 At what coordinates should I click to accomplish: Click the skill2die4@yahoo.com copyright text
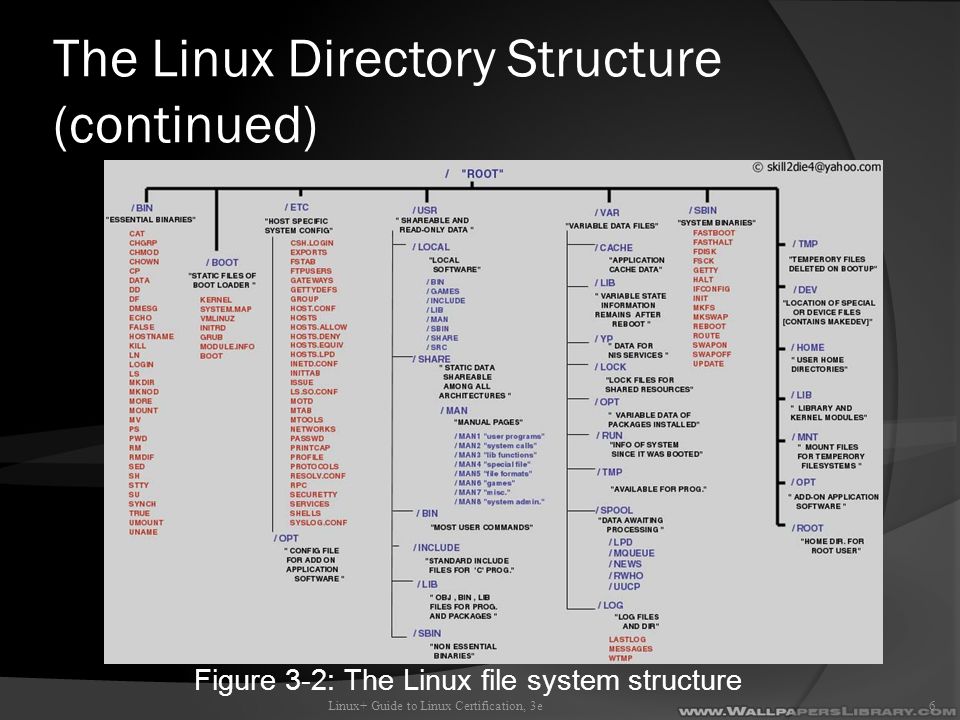(817, 167)
